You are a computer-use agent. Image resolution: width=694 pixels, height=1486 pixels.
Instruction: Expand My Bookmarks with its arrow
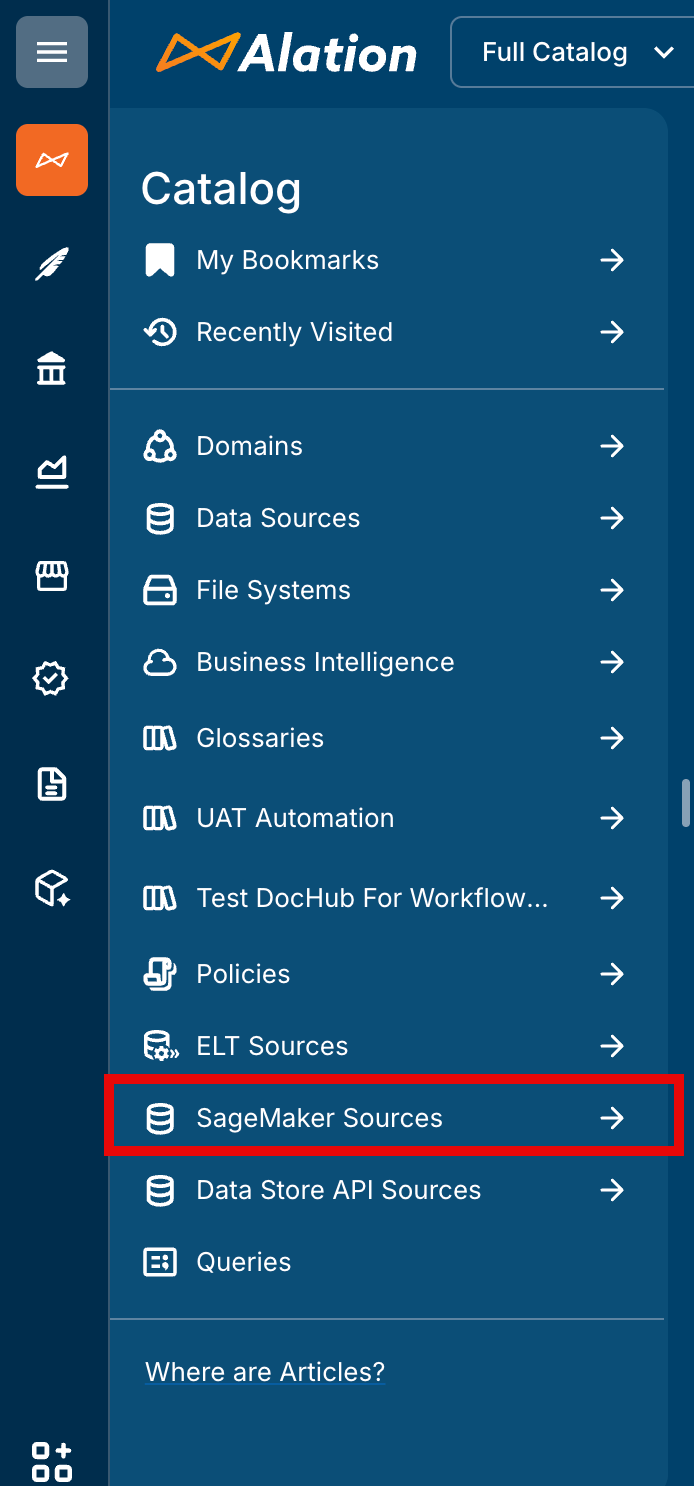click(611, 261)
